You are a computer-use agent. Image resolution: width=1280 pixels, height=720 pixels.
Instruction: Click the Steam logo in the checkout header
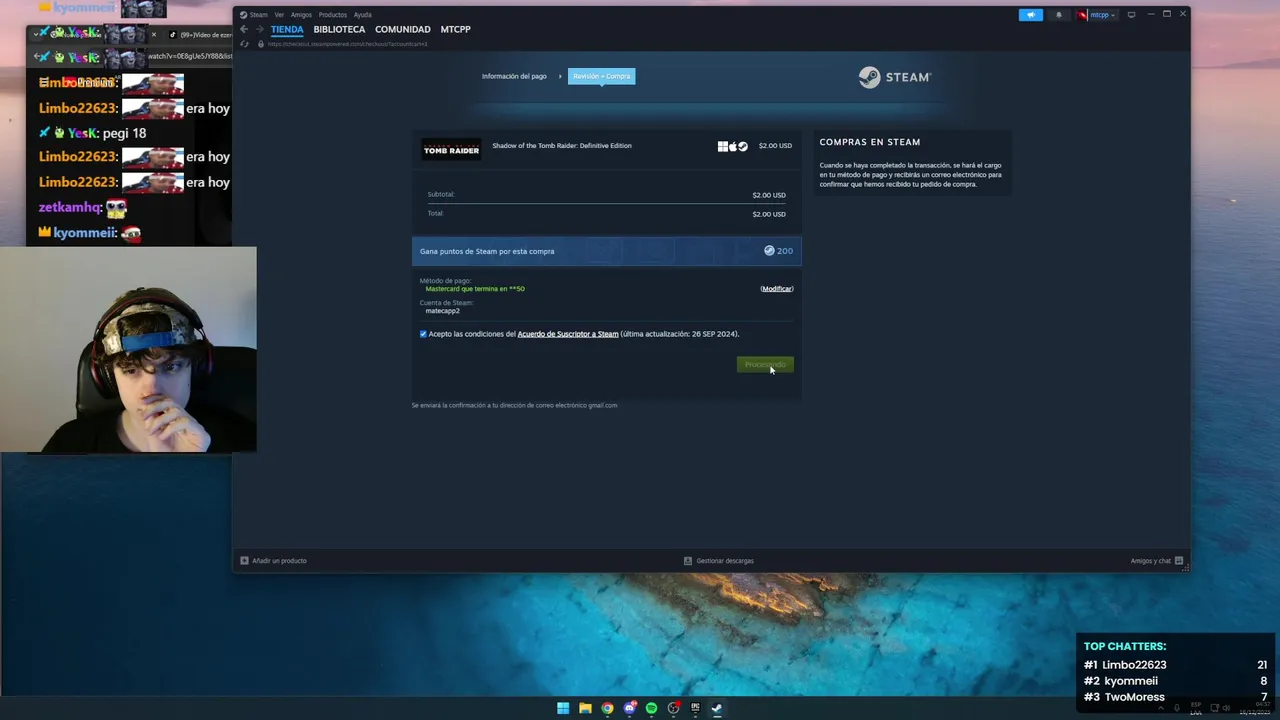(894, 77)
